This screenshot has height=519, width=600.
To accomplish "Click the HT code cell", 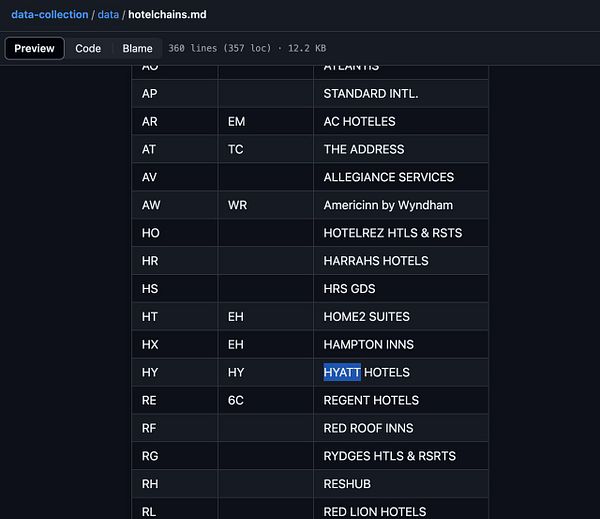I will [x=175, y=317].
